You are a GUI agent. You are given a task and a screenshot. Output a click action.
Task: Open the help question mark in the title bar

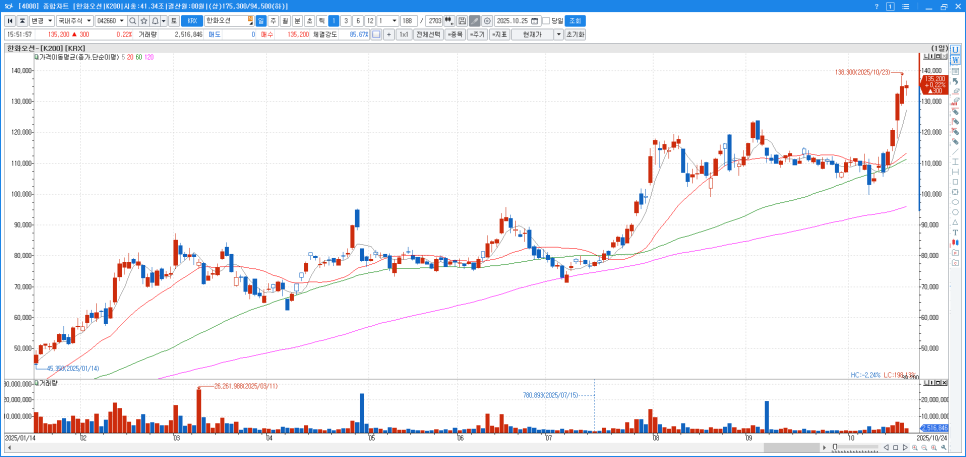tap(877, 6)
